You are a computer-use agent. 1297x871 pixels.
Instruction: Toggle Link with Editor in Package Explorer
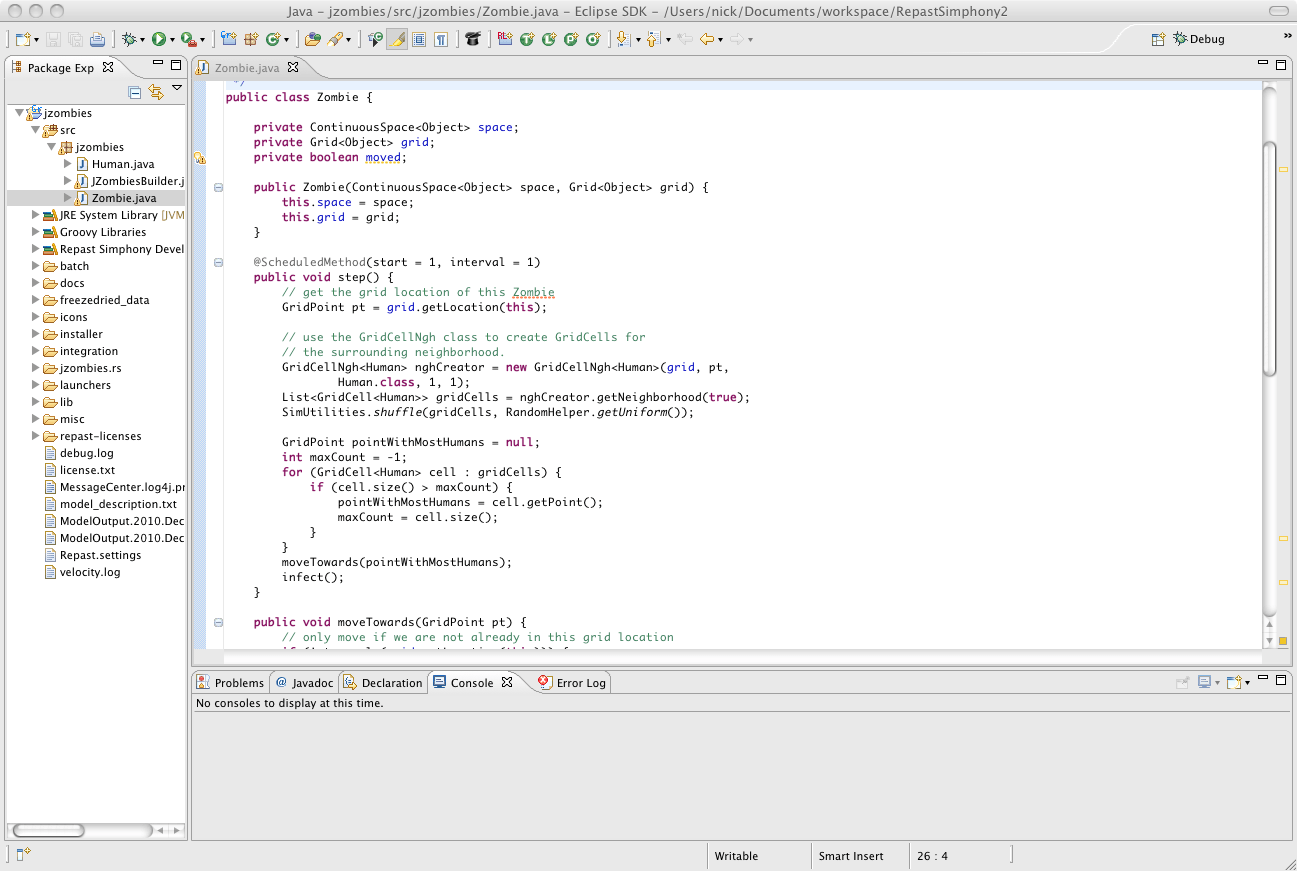pos(155,92)
